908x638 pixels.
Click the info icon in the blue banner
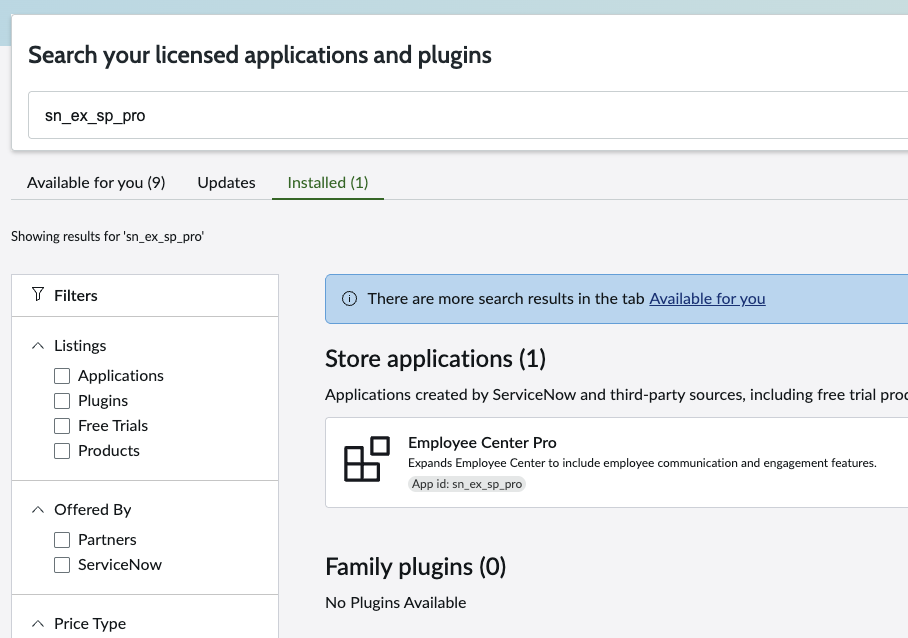349,299
